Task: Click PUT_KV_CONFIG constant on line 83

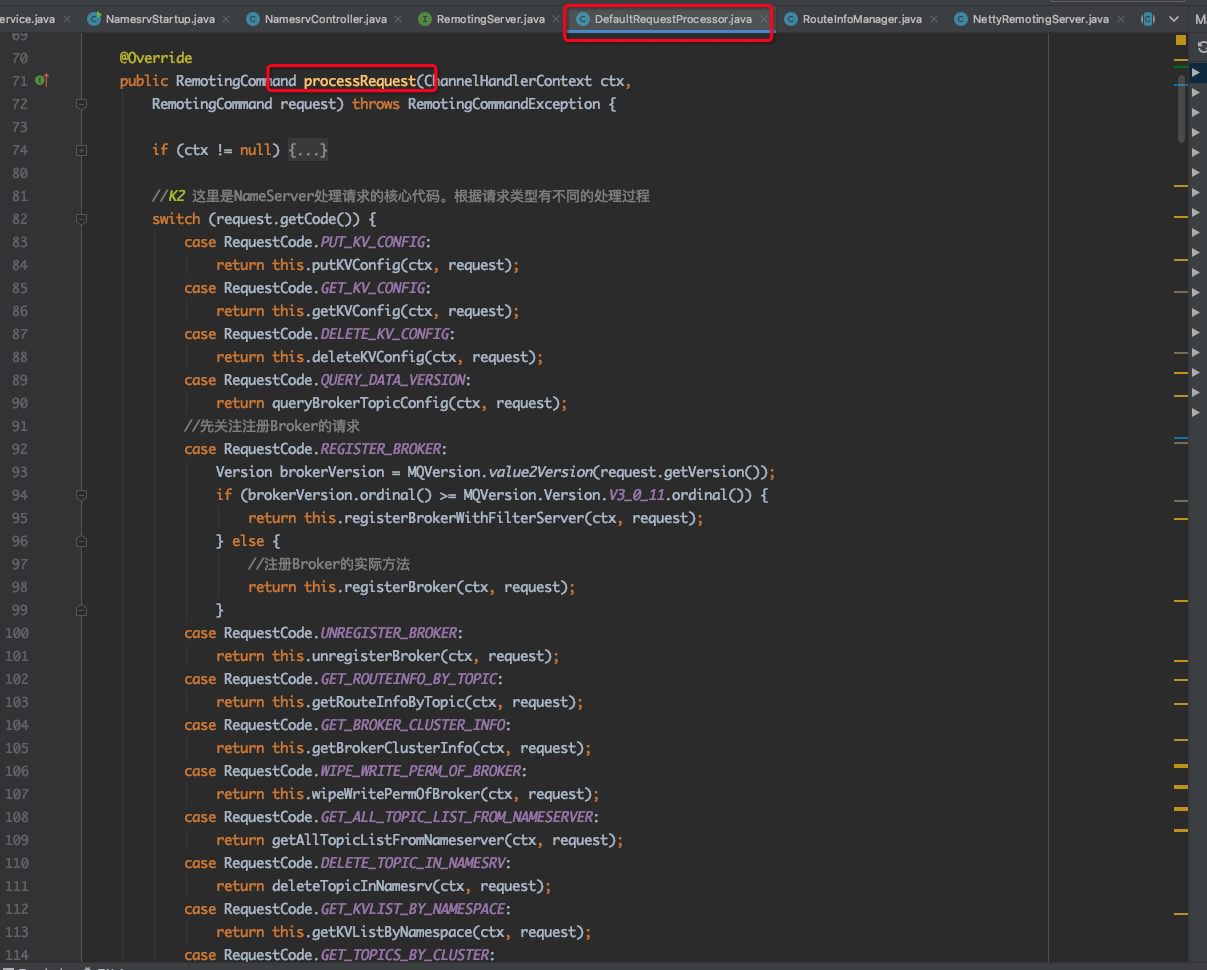Action: (374, 242)
